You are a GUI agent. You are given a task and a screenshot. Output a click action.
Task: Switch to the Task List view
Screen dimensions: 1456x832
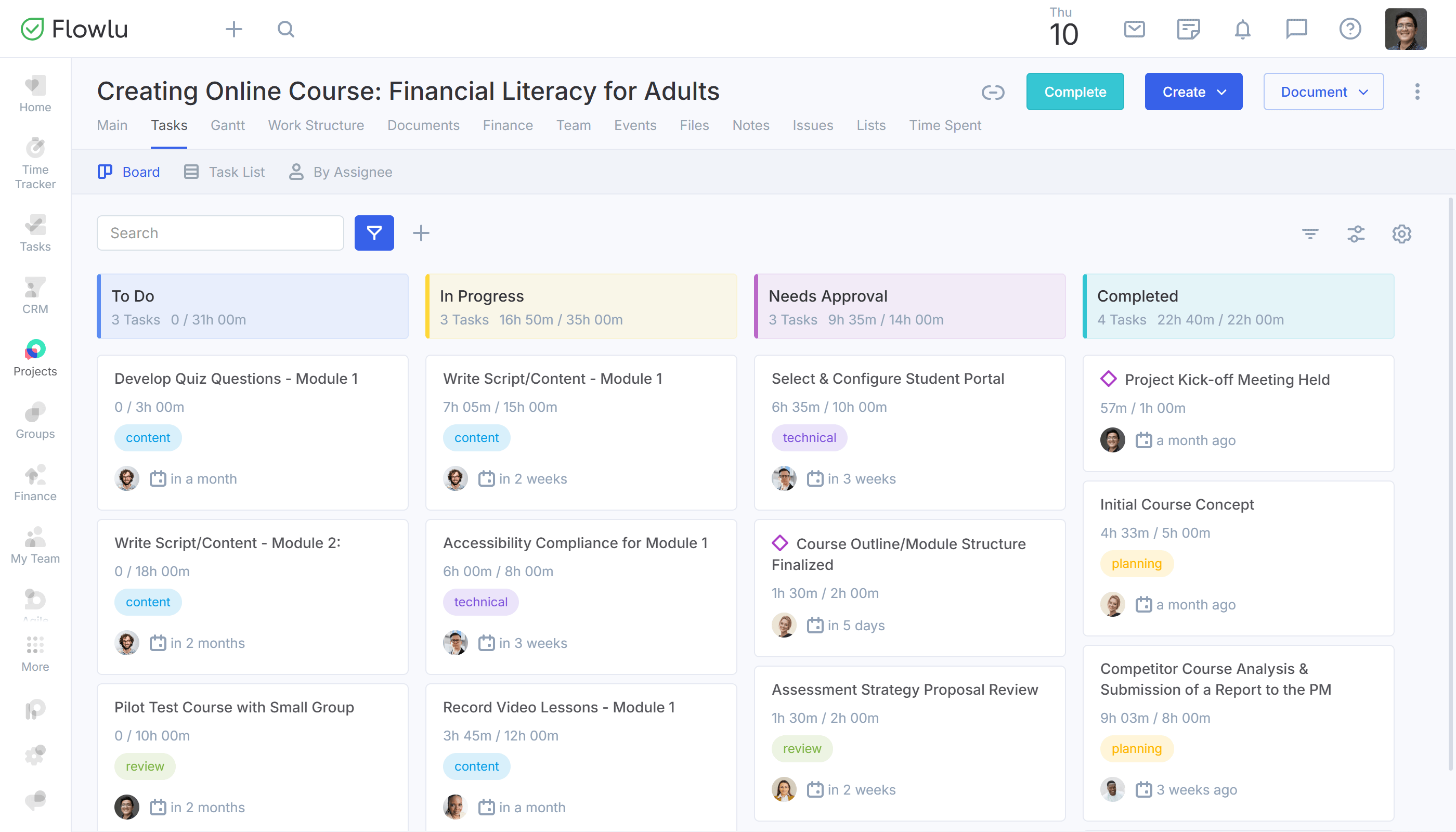237,172
